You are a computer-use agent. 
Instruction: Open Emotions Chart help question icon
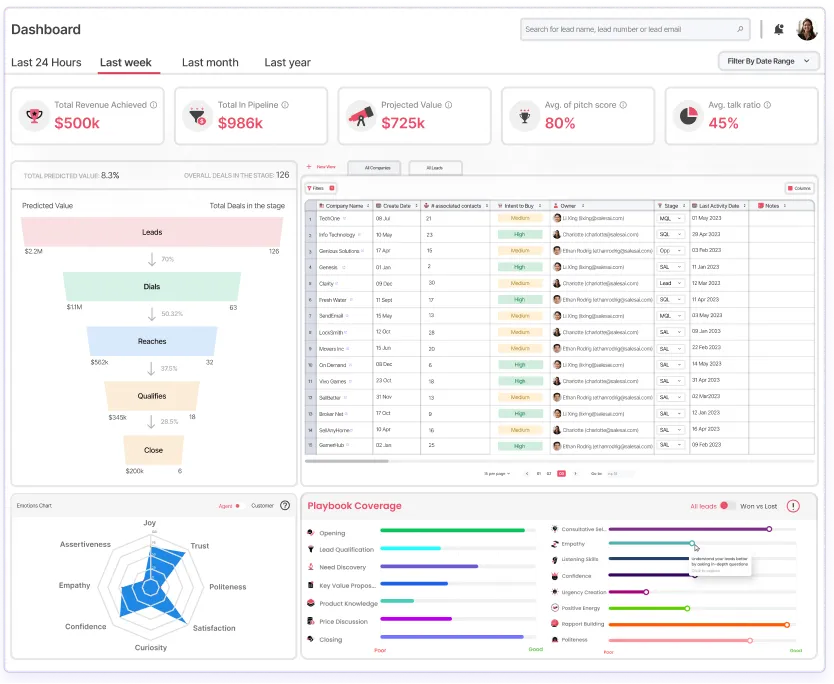[285, 505]
